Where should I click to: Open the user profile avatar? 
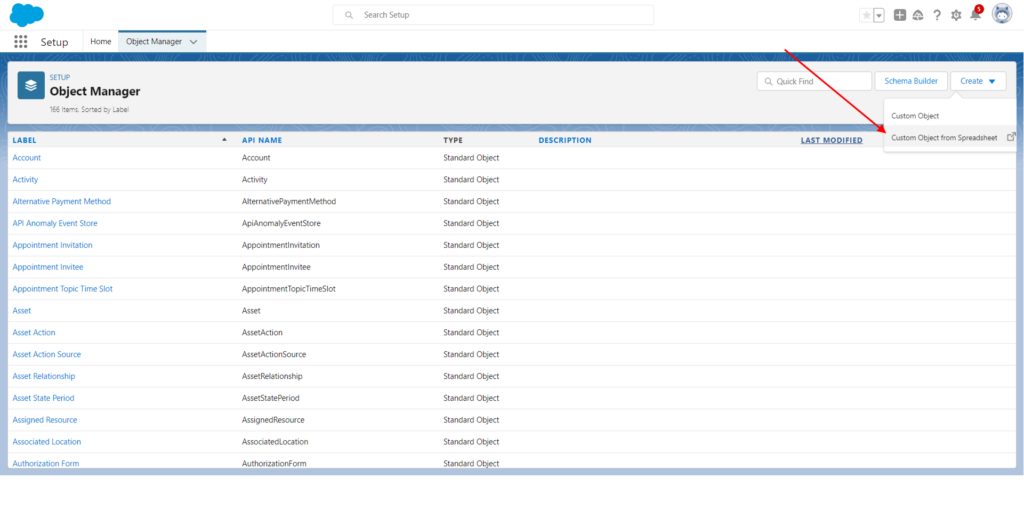pyautogui.click(x=1002, y=14)
